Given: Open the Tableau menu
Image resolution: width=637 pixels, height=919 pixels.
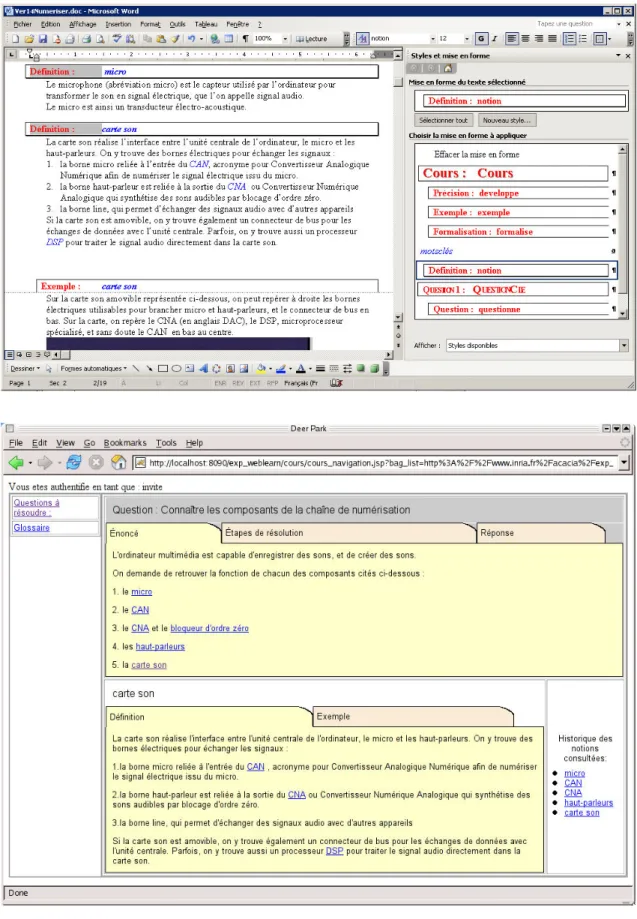Looking at the screenshot, I should click(x=206, y=24).
